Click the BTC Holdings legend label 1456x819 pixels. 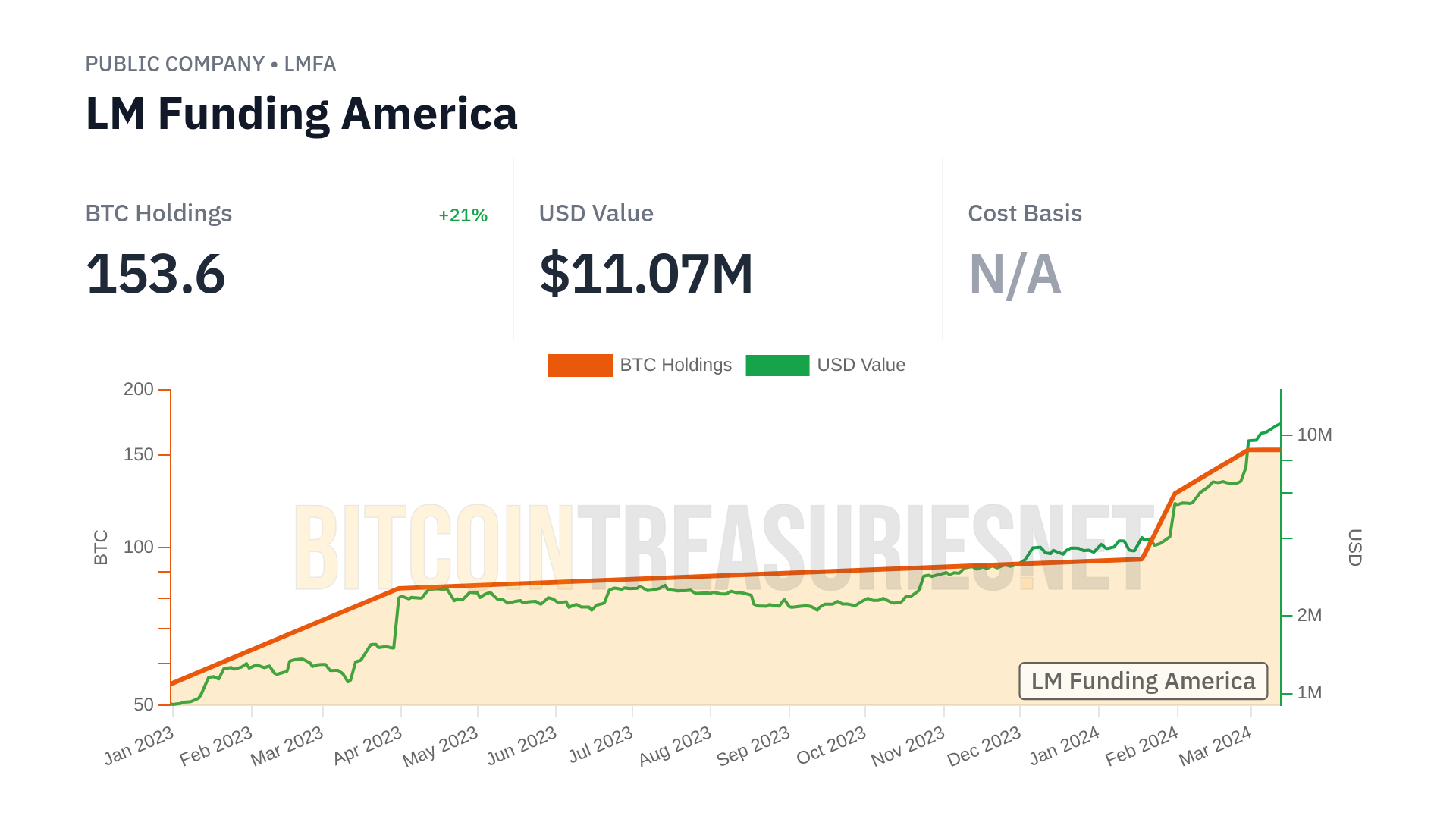676,366
